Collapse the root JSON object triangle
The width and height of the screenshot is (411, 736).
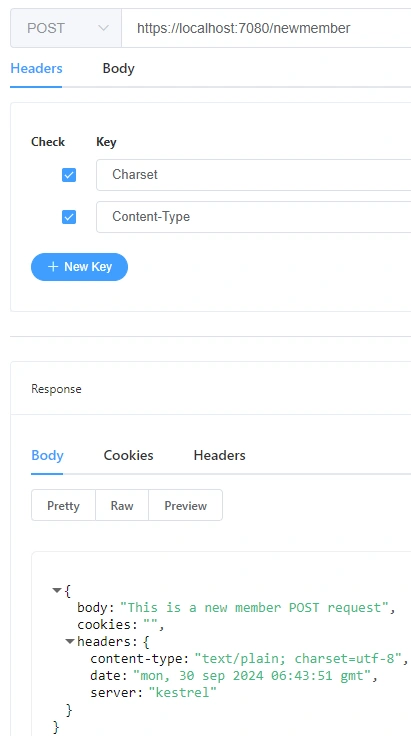click(x=57, y=590)
